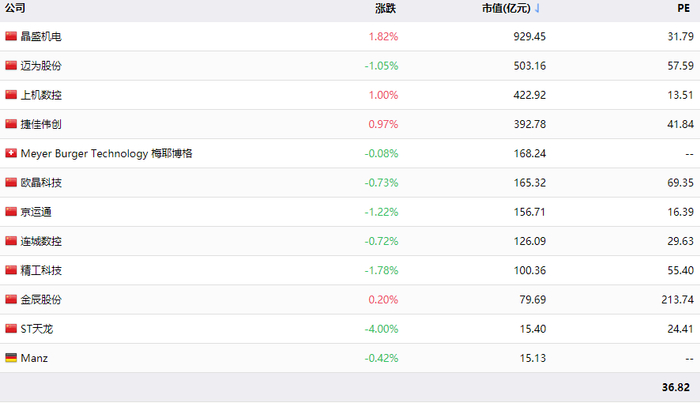Sort table by 市值(亿元) column header
This screenshot has height=403, width=700.
pyautogui.click(x=506, y=8)
